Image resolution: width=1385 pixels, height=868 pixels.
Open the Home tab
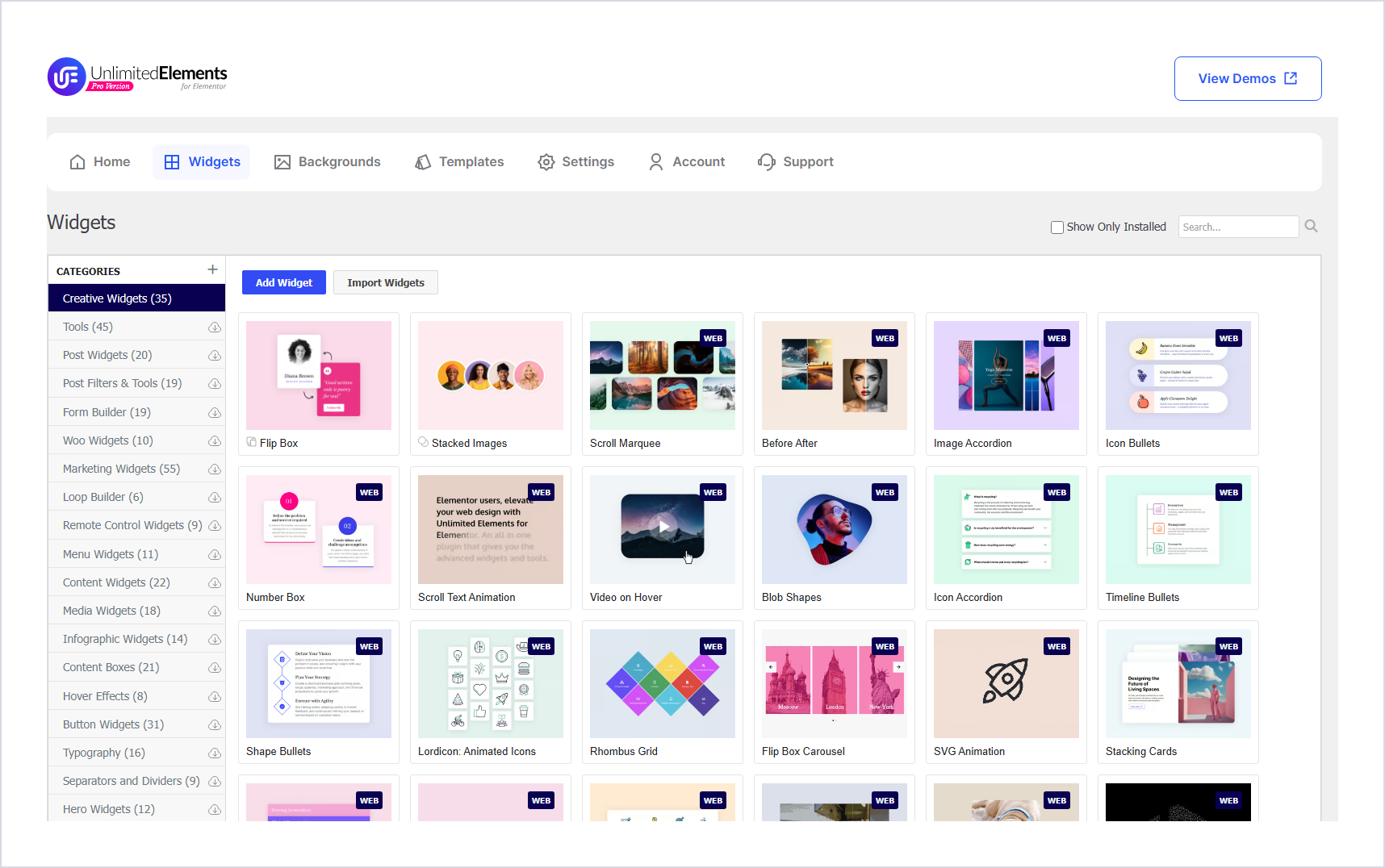click(100, 162)
